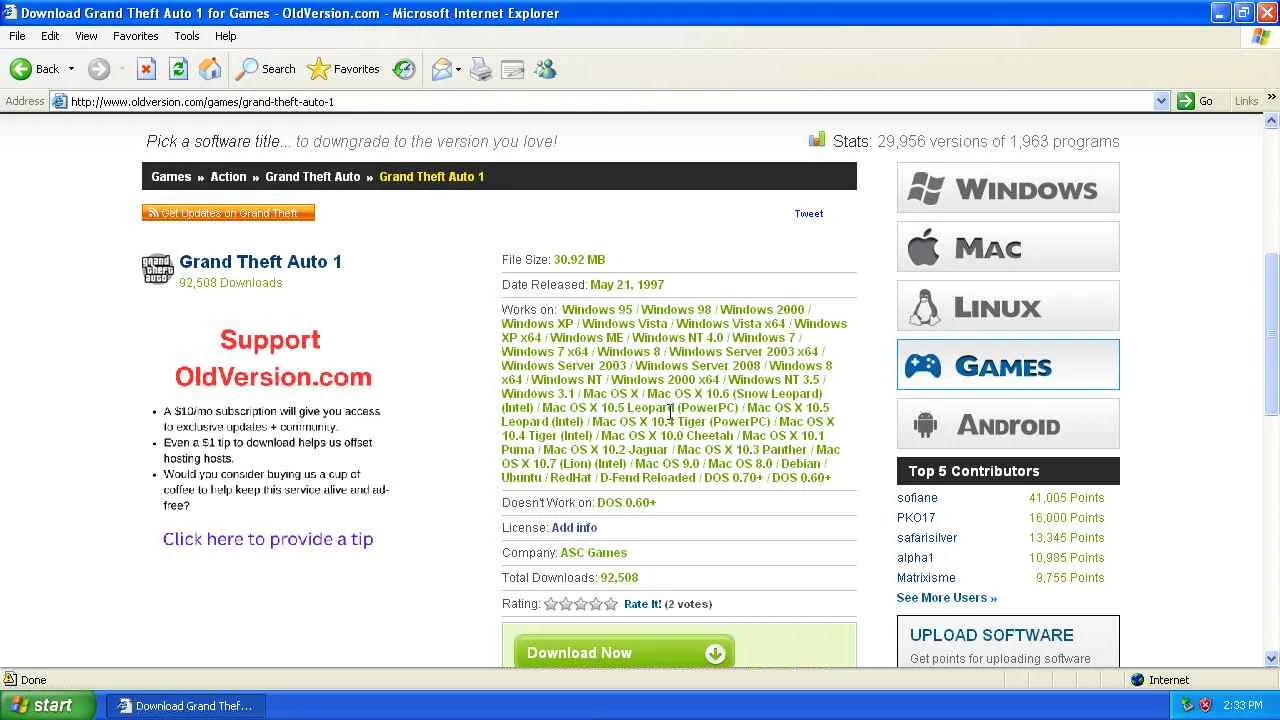Open the Edit menu
Image resolution: width=1280 pixels, height=720 pixels.
pos(50,36)
